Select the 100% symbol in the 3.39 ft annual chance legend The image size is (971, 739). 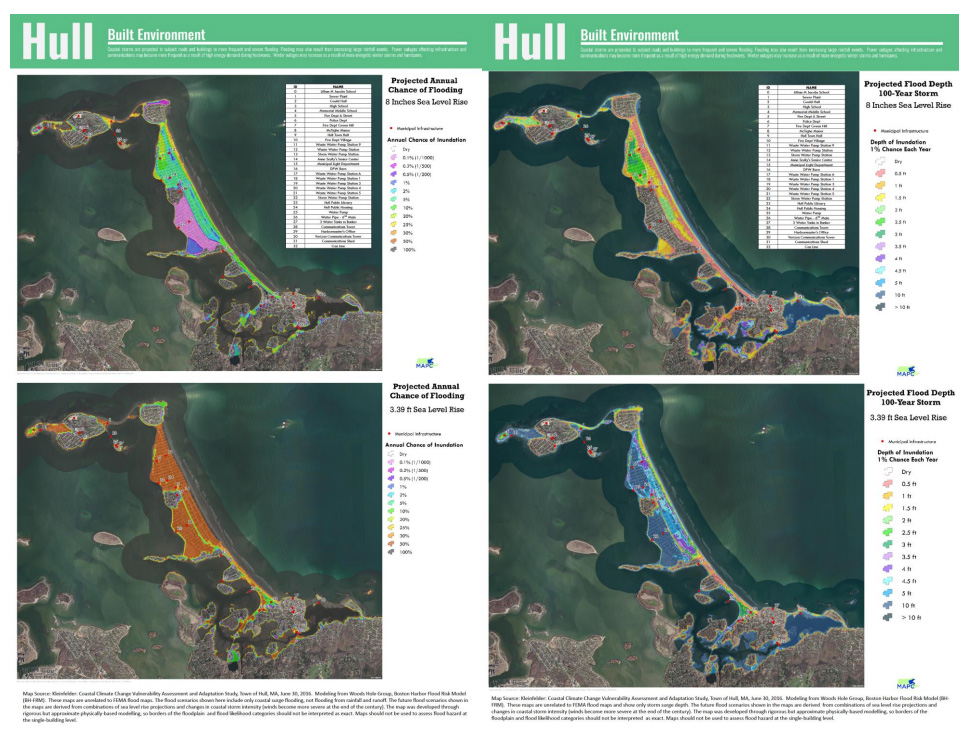point(393,552)
